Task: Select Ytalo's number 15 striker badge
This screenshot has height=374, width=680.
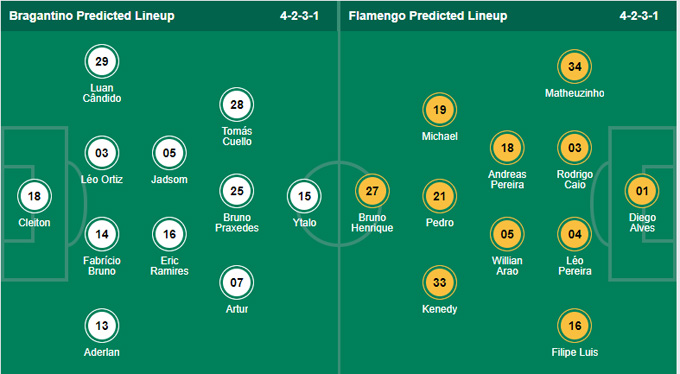Action: 304,196
